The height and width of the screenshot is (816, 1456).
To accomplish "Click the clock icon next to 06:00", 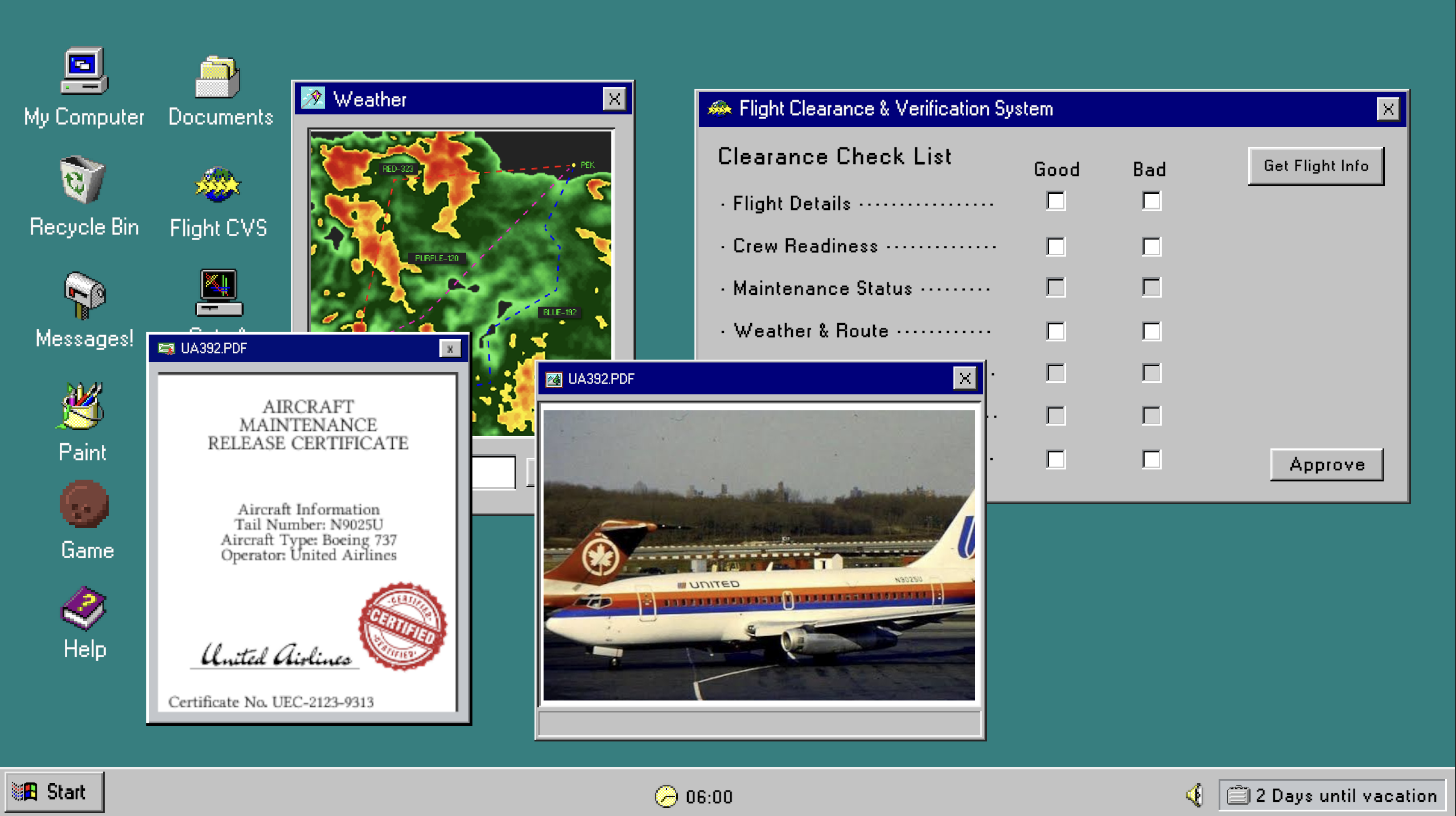I will coord(666,796).
